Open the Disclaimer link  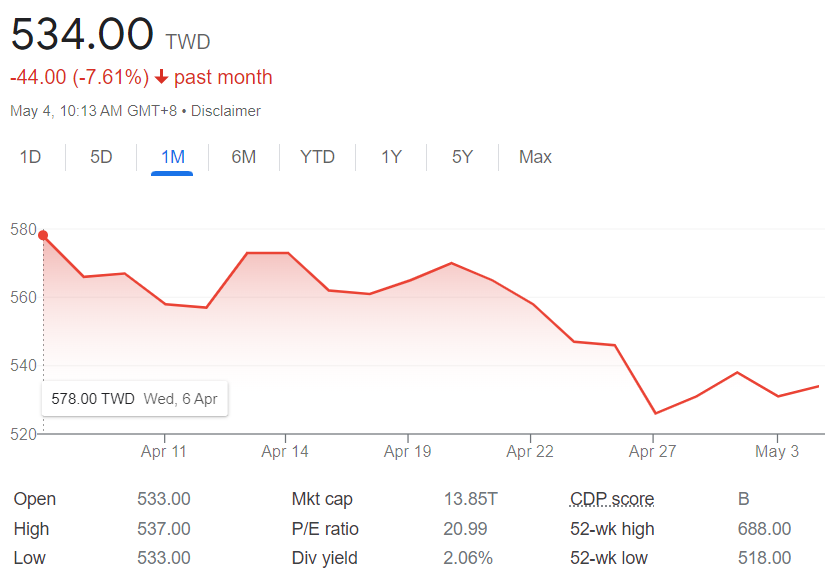tap(226, 111)
